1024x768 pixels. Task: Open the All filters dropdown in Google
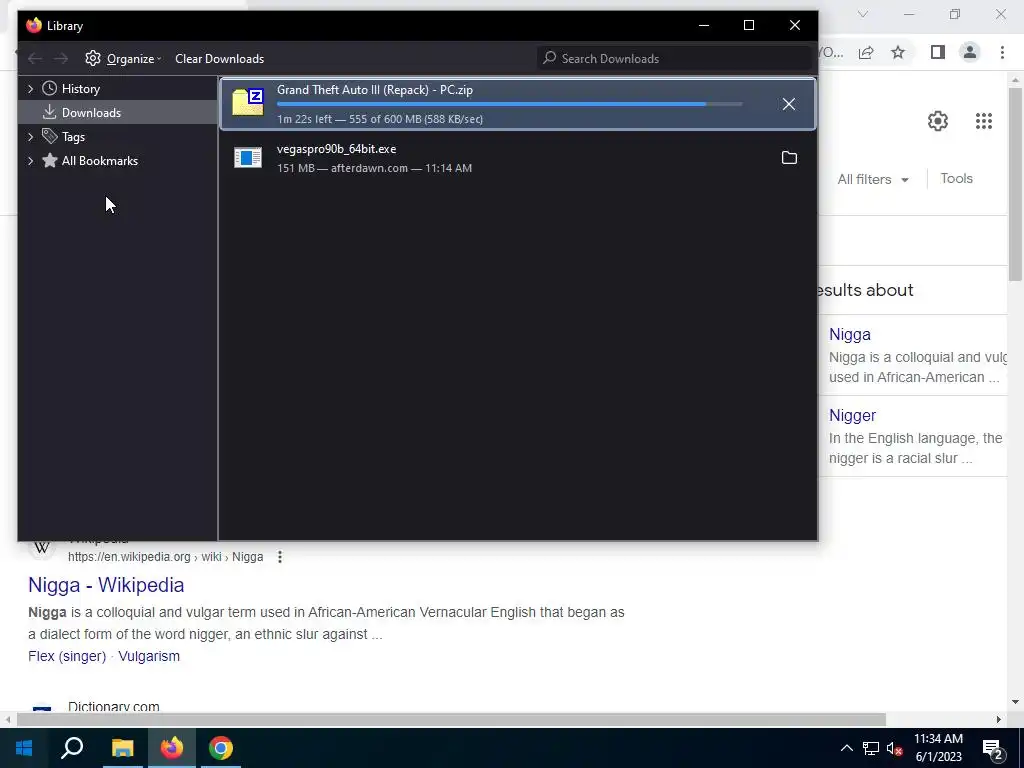pyautogui.click(x=873, y=179)
